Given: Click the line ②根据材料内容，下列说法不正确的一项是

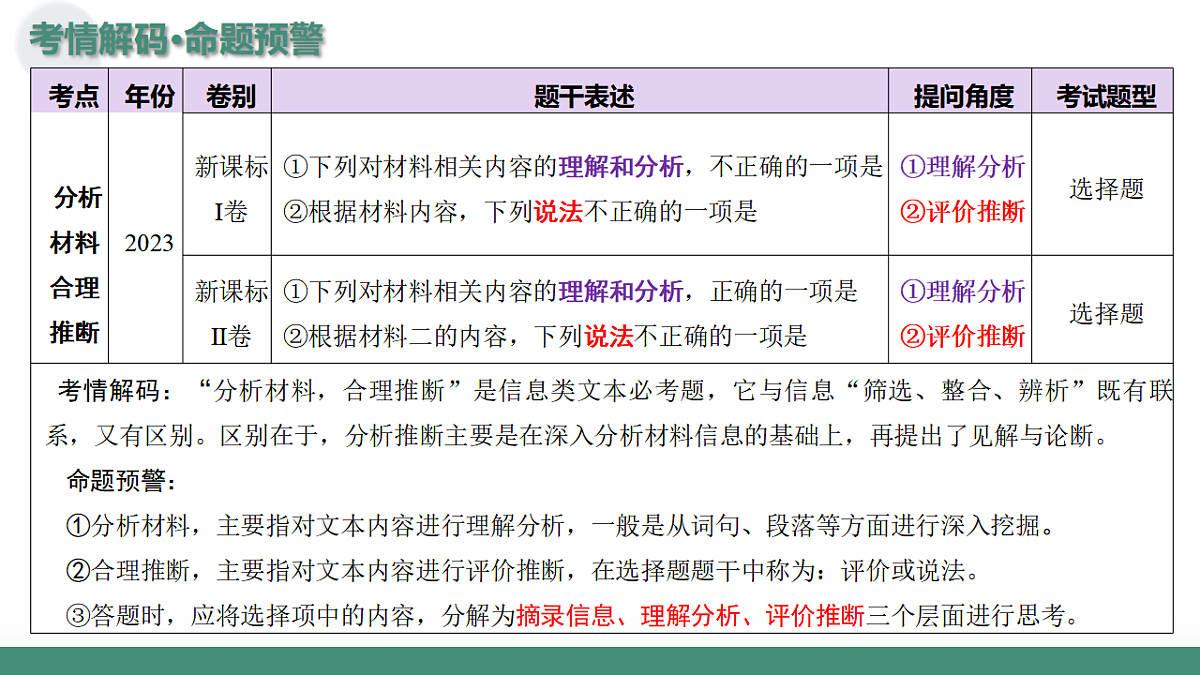Looking at the screenshot, I should pos(520,211).
